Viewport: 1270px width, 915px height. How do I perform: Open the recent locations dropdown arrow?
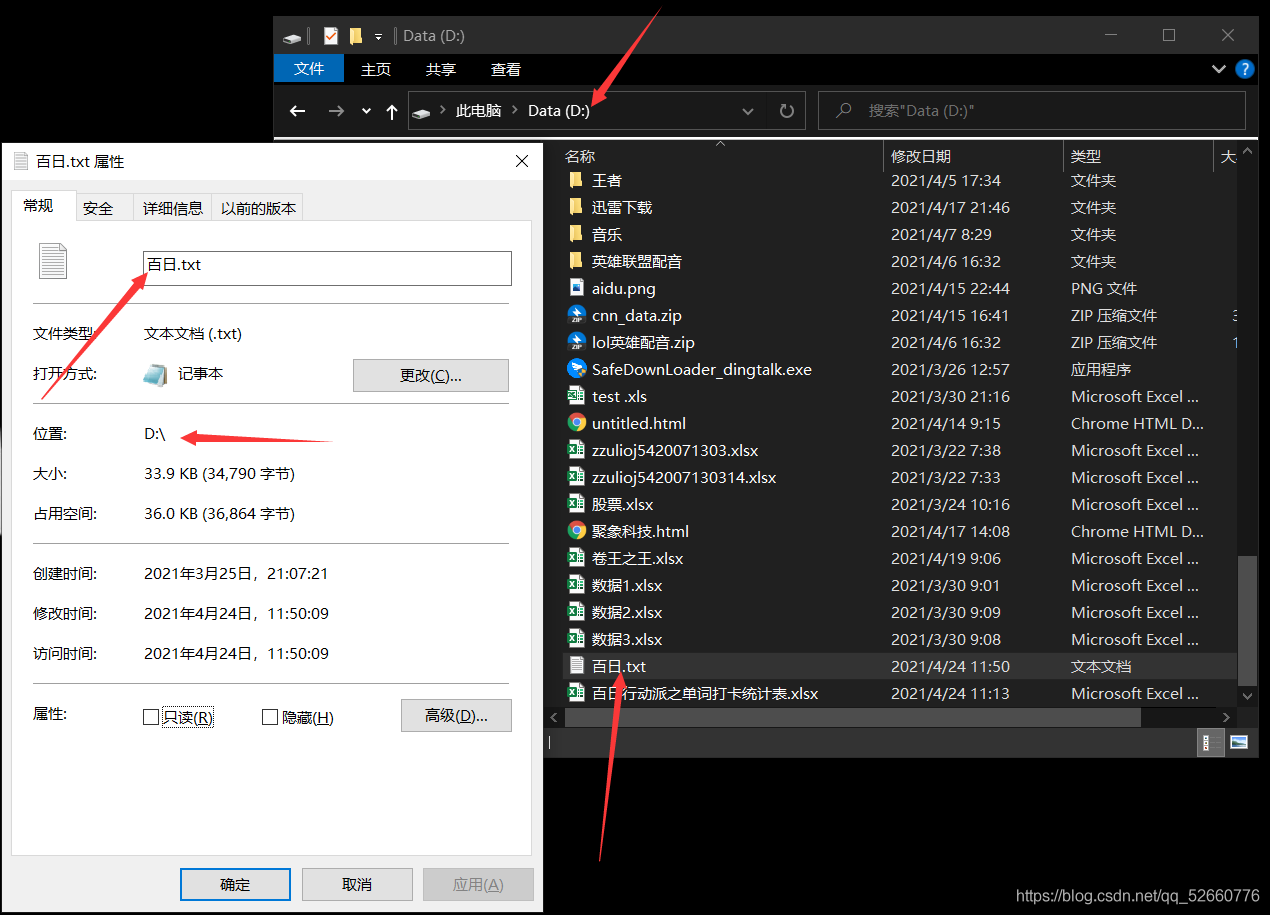[366, 111]
